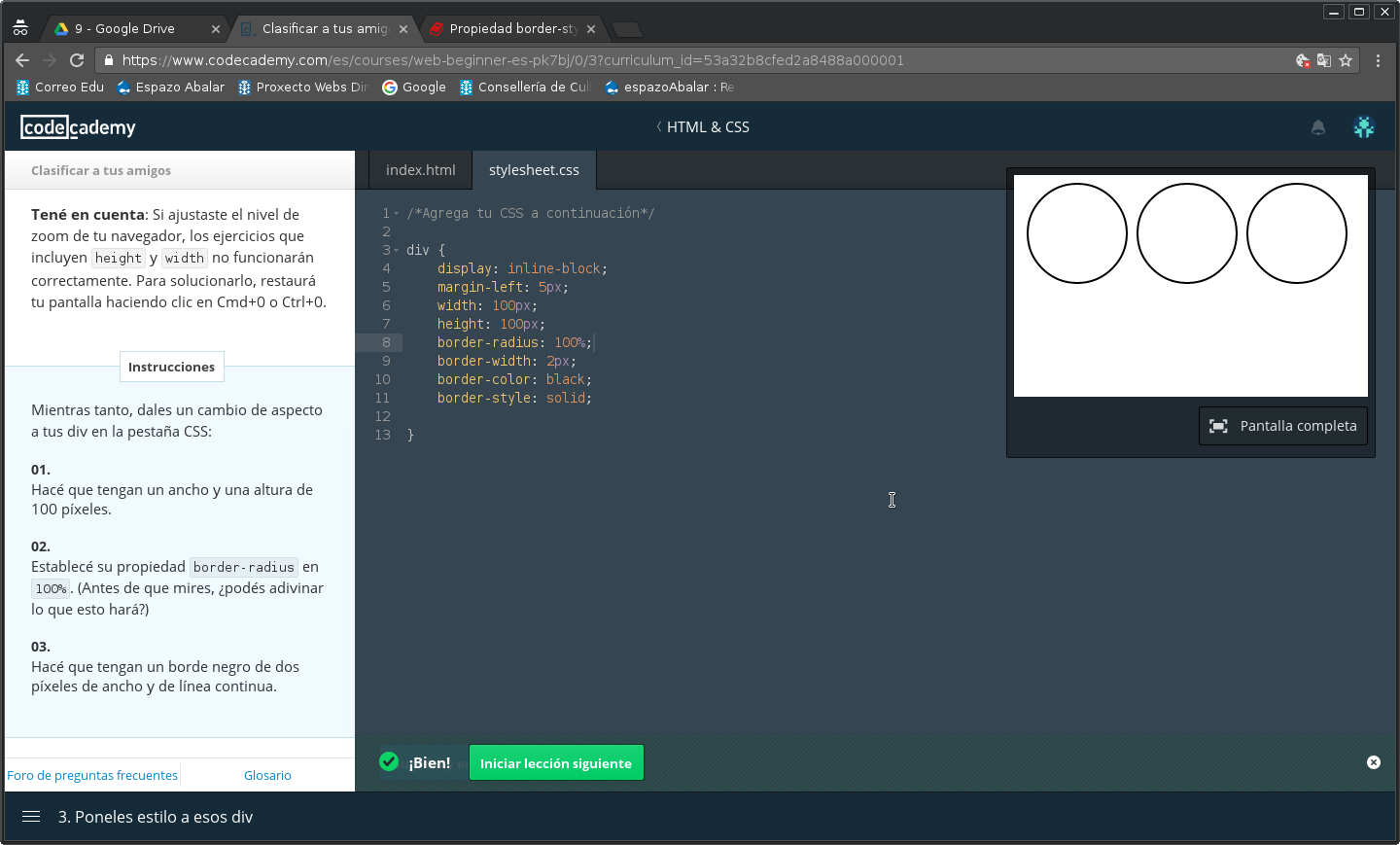Viewport: 1400px width, 845px height.
Task: Switch to the index.html tab
Action: [420, 169]
